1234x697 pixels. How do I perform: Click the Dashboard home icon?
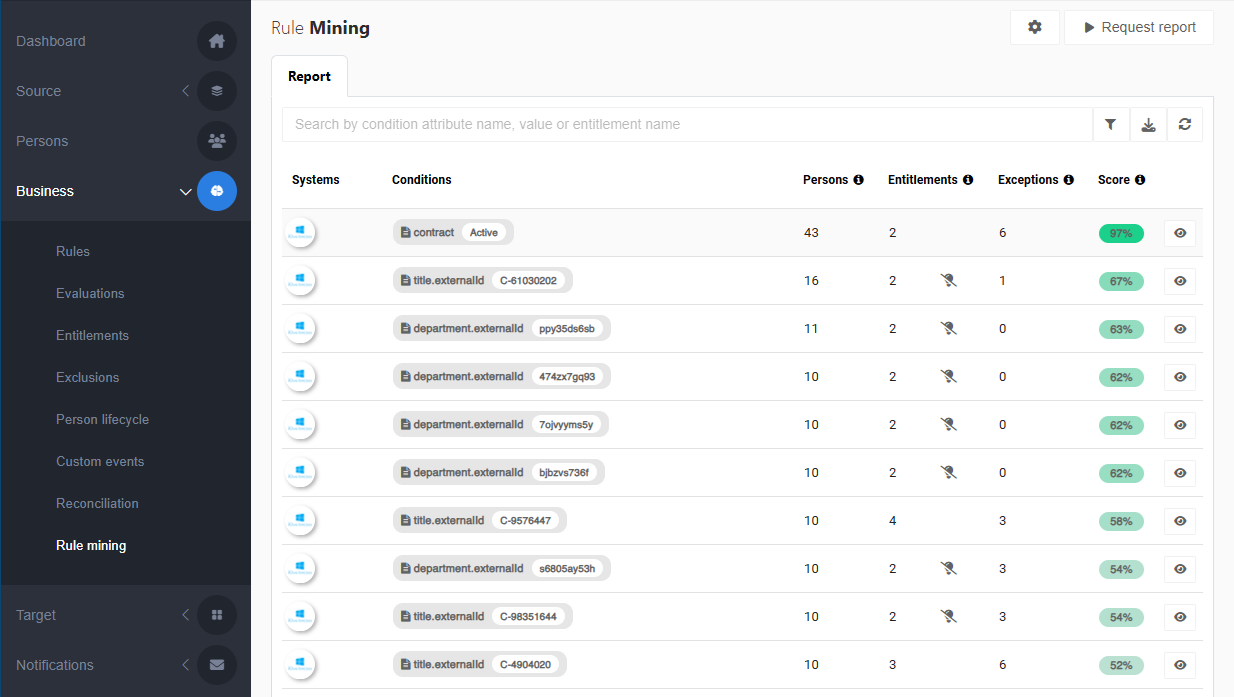click(217, 41)
